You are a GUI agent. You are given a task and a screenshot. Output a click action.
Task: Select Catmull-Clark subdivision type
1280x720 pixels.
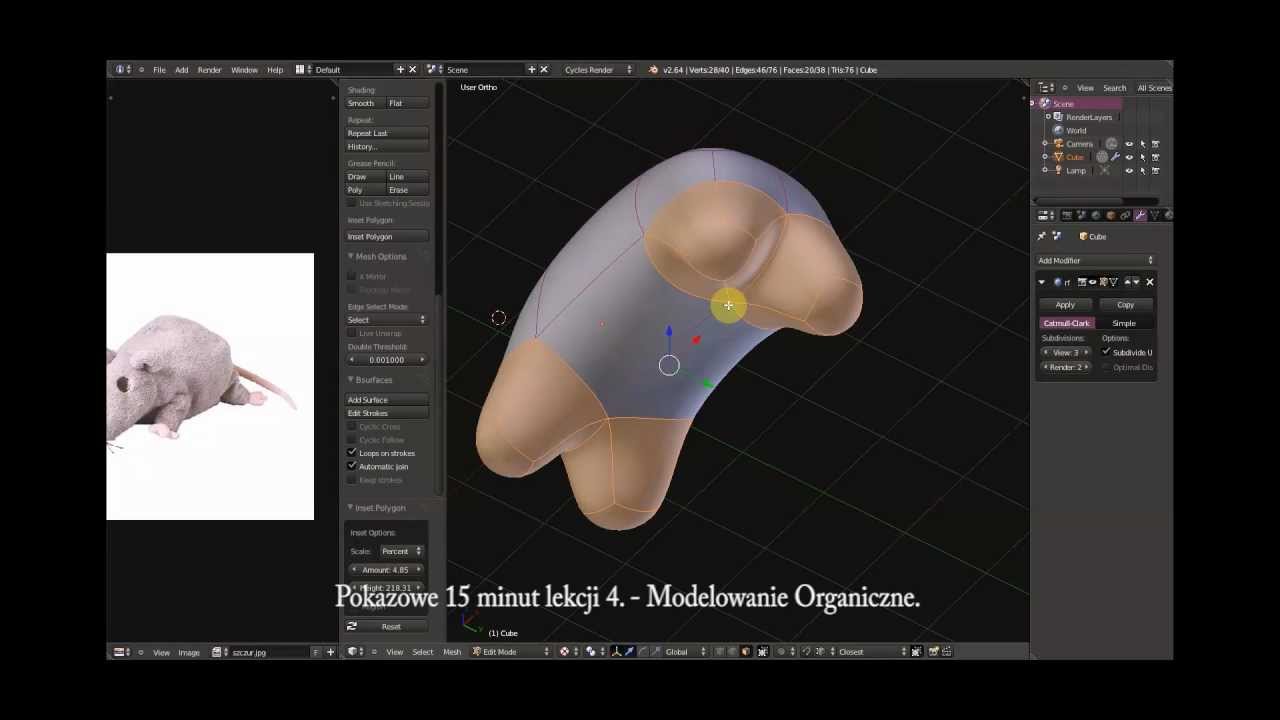pos(1067,323)
